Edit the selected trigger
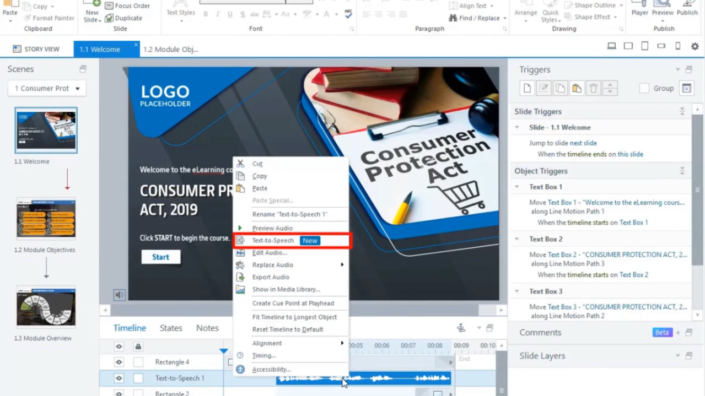The width and height of the screenshot is (705, 396). pos(544,88)
